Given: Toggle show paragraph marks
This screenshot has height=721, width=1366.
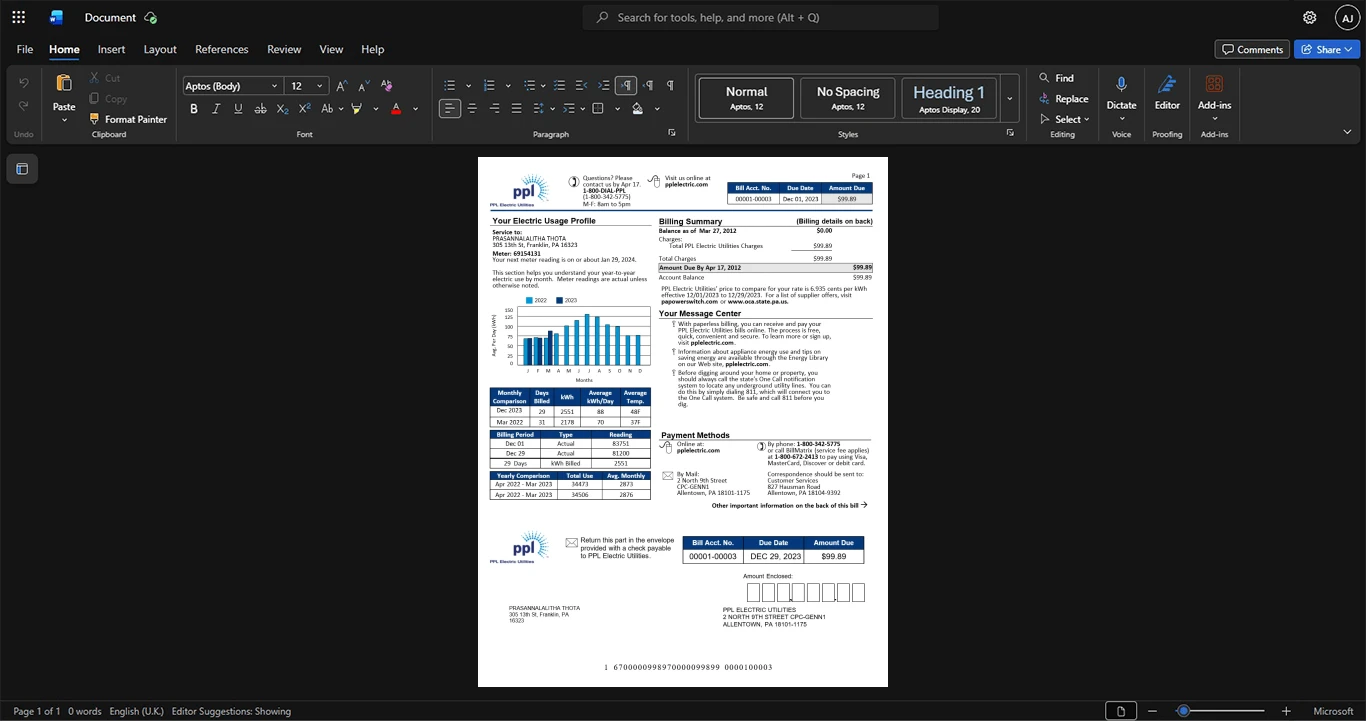Looking at the screenshot, I should tap(670, 85).
